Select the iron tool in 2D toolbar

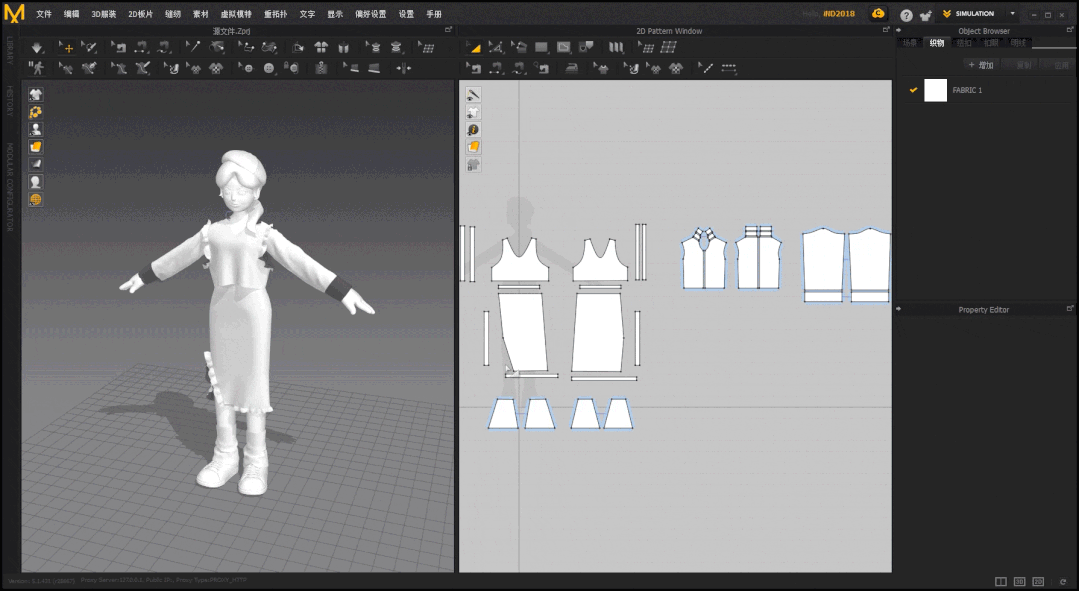[x=572, y=68]
